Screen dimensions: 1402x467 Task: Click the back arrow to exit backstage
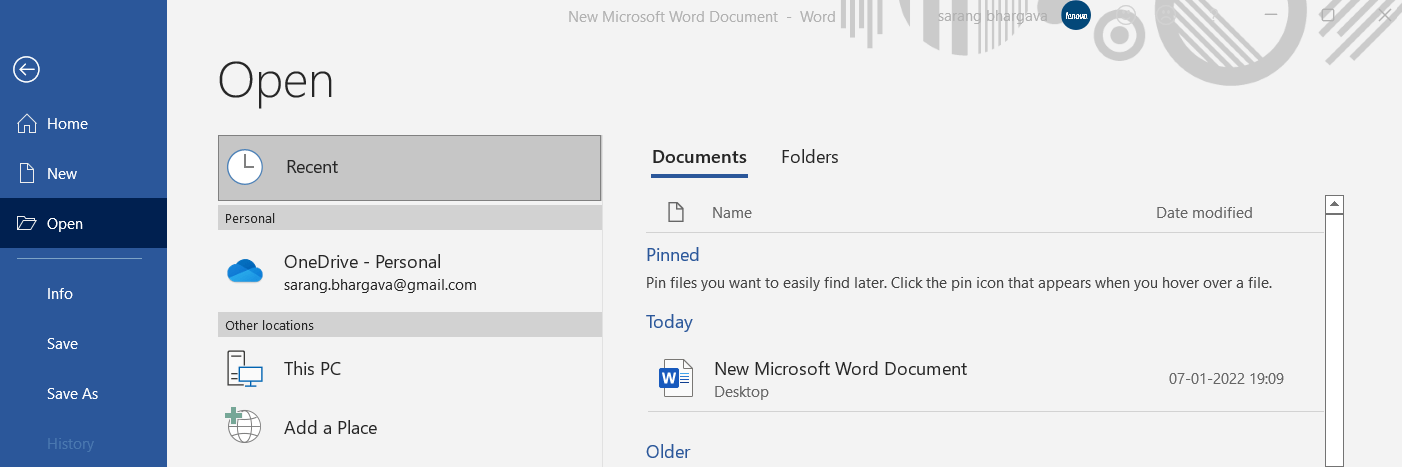point(26,69)
